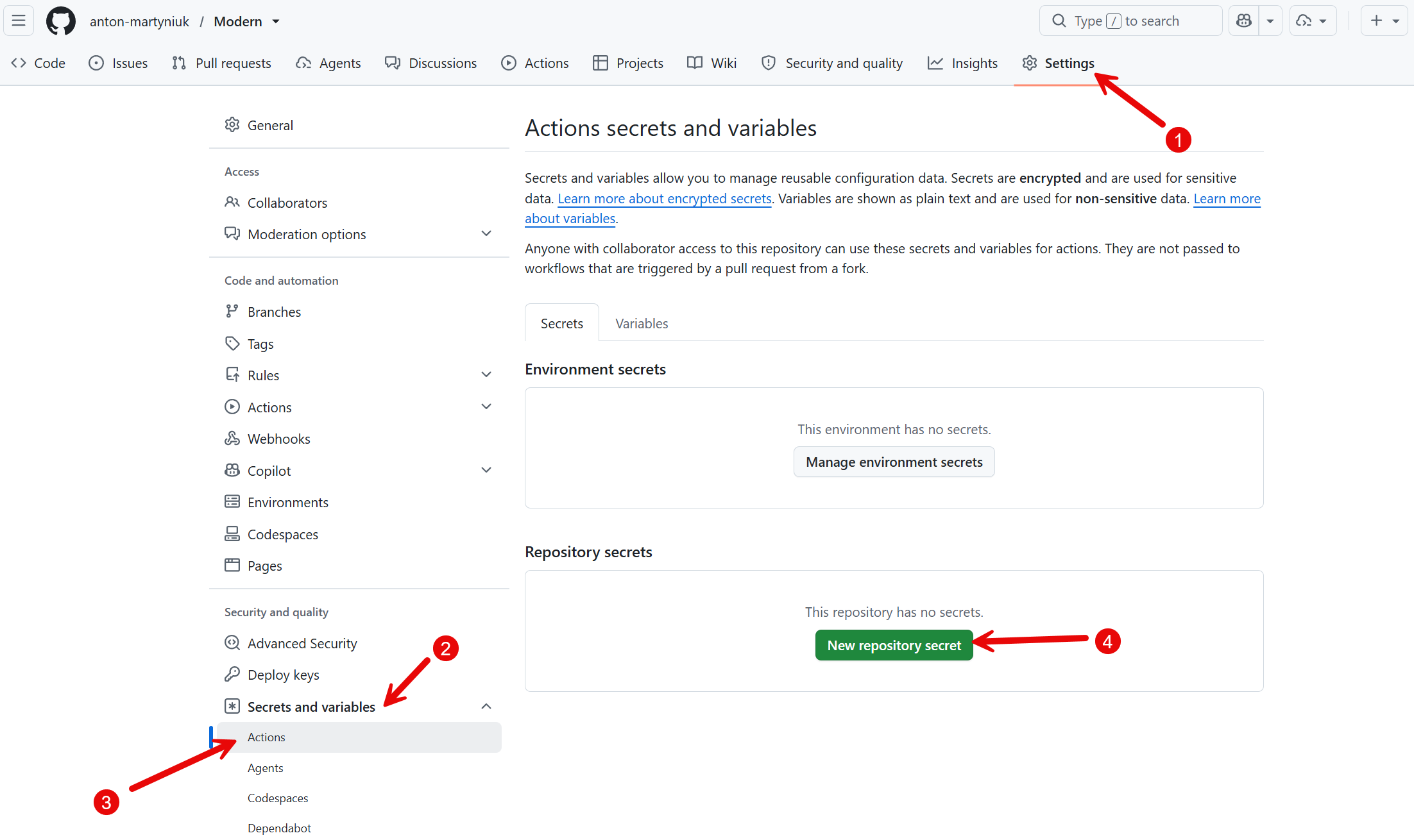Image resolution: width=1414 pixels, height=840 pixels.
Task: Open Environments via its server icon
Action: (232, 501)
